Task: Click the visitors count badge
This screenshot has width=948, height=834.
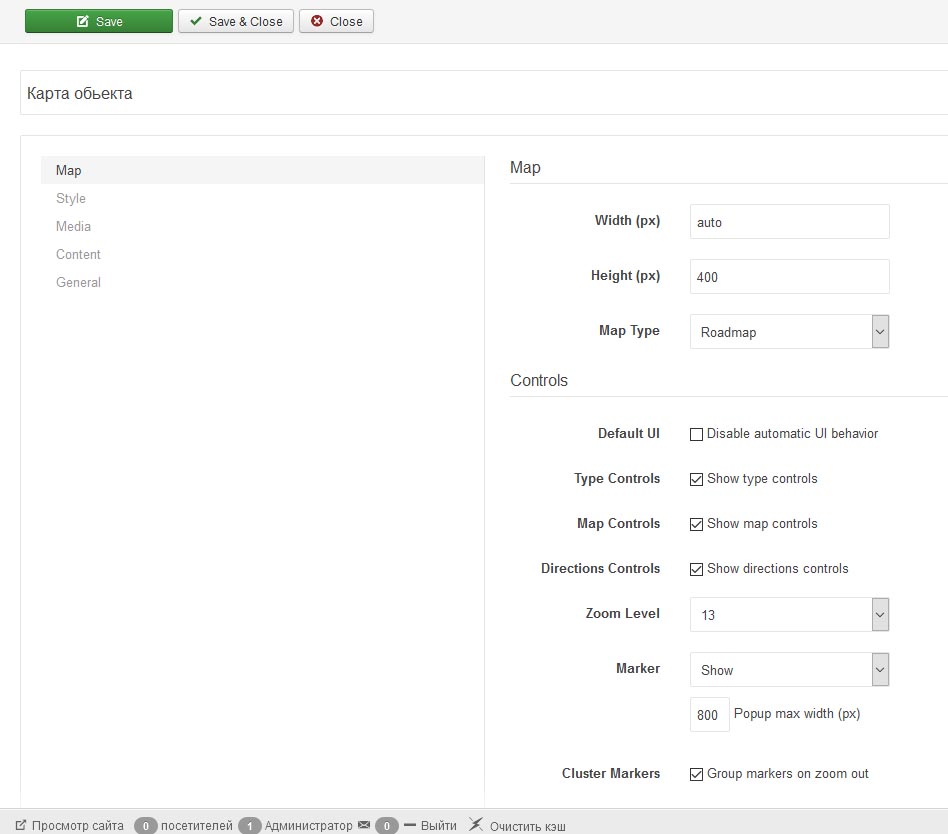Action: click(x=146, y=826)
